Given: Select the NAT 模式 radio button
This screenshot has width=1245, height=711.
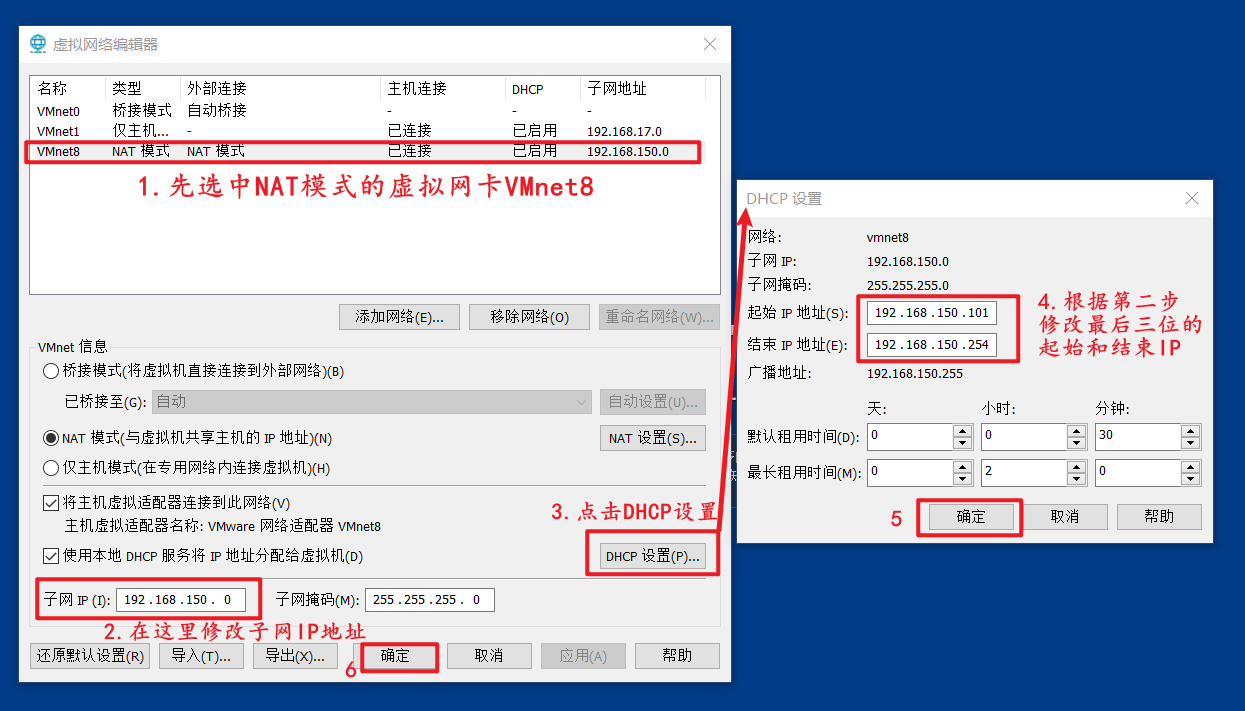Looking at the screenshot, I should pos(51,438).
